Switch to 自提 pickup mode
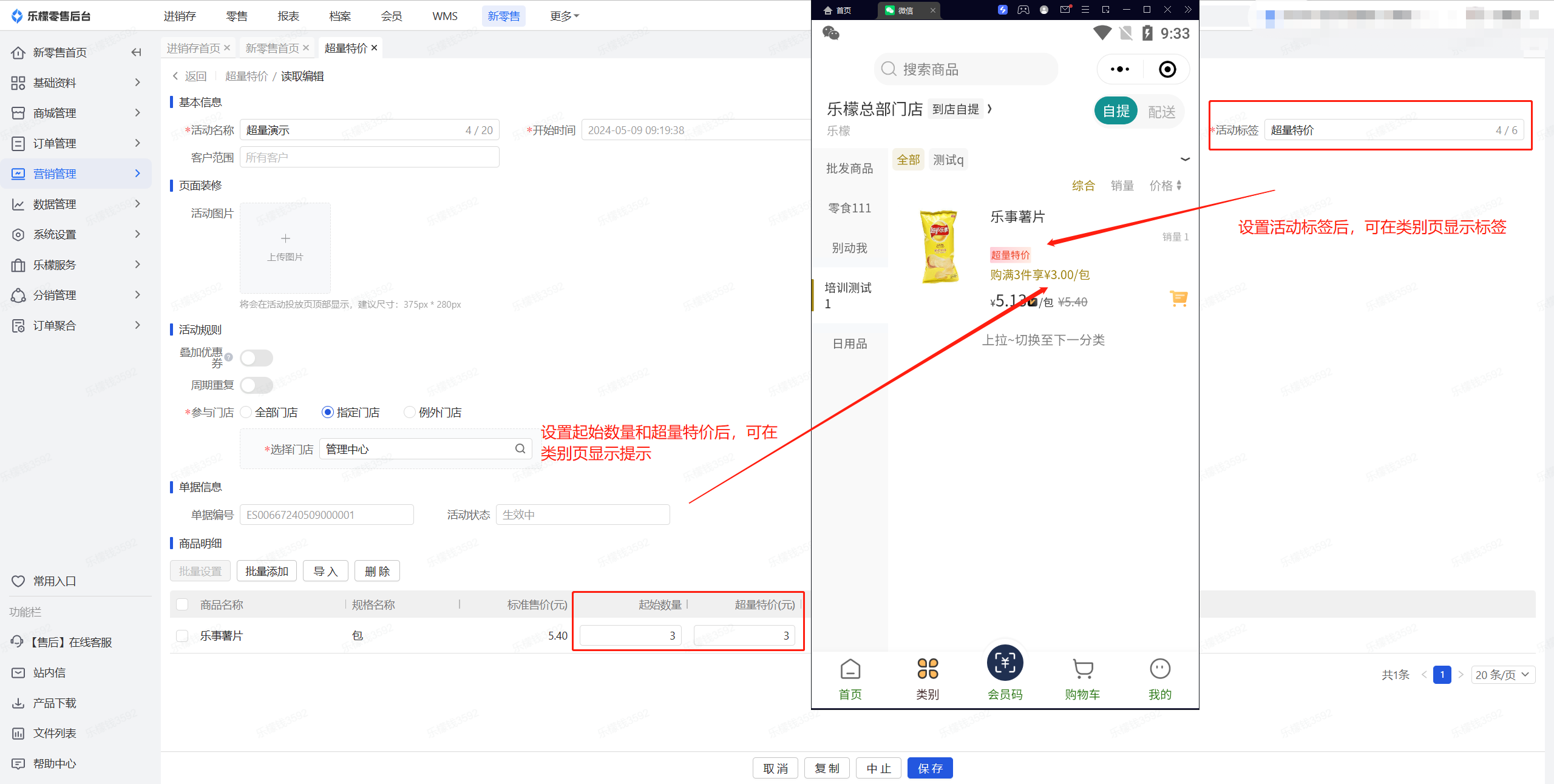This screenshot has width=1554, height=784. [x=1116, y=111]
